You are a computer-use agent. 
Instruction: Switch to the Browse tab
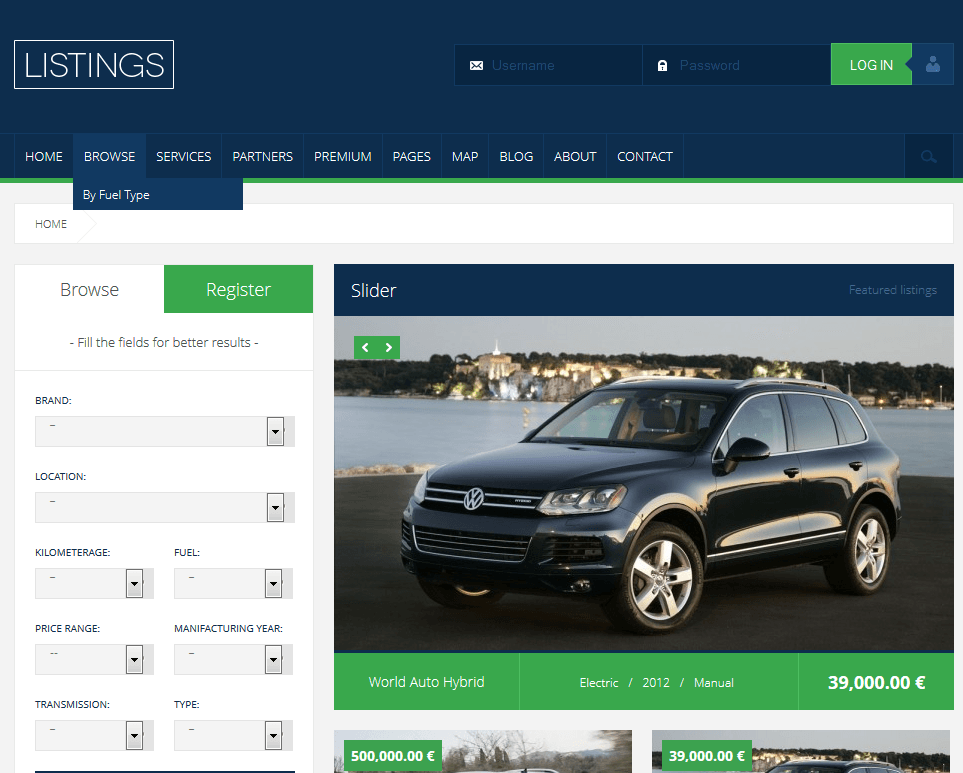coord(90,289)
